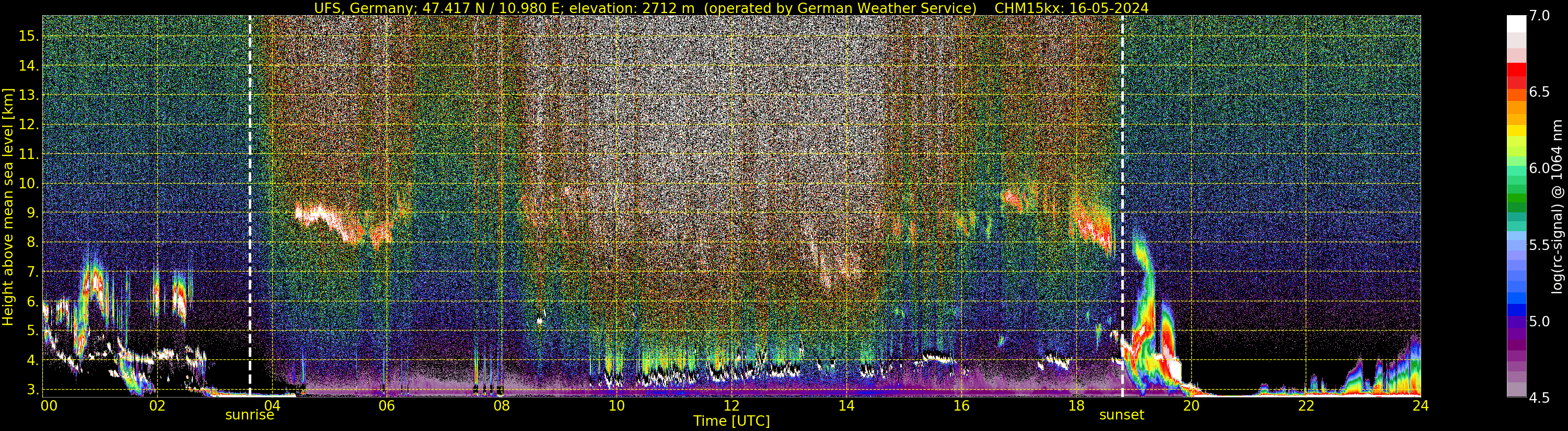The image size is (1568, 431).
Task: Click the '6.5' colorbar scale value
Action: click(x=1538, y=92)
